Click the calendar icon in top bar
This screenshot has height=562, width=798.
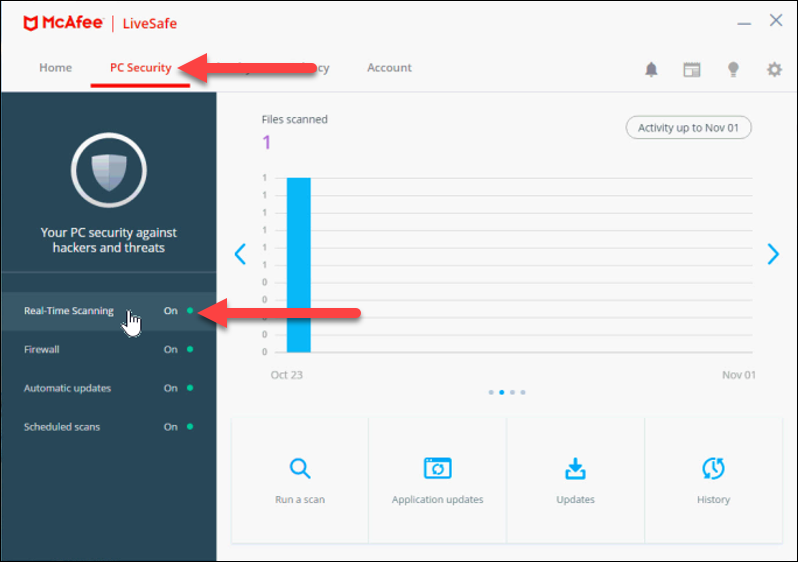coord(691,69)
